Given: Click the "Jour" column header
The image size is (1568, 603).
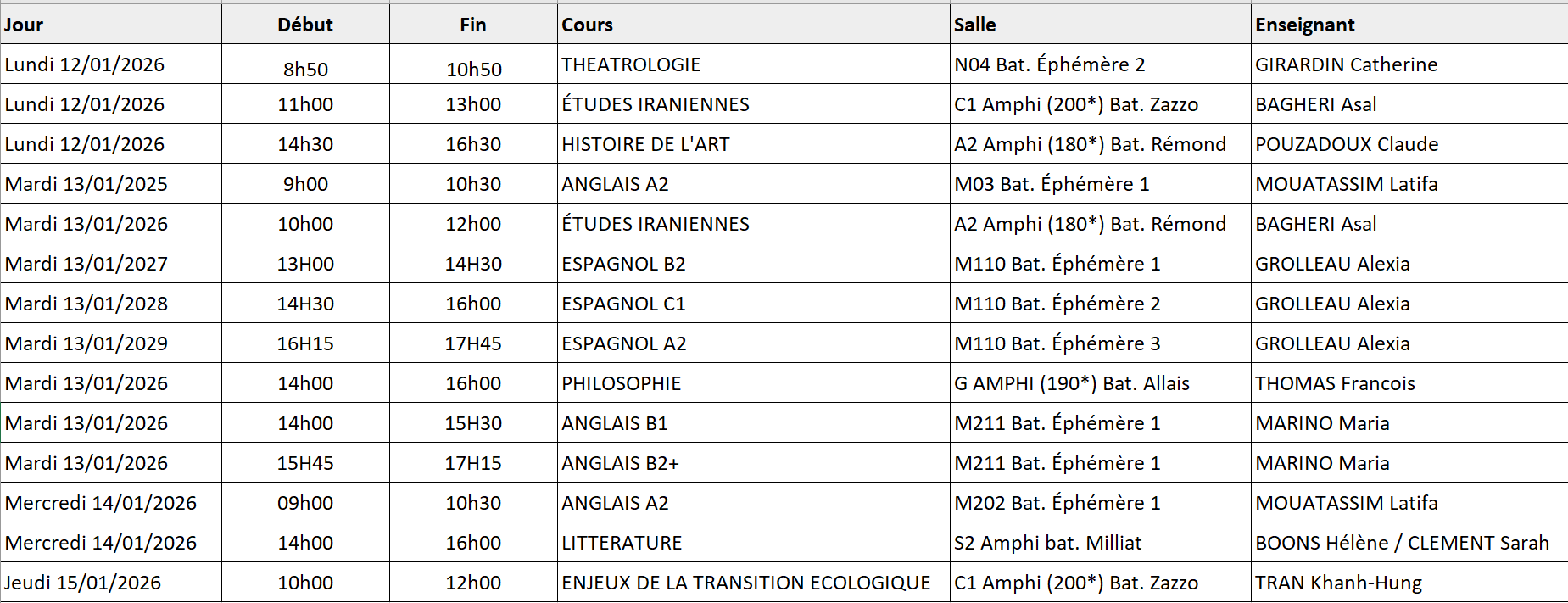Looking at the screenshot, I should (x=24, y=25).
